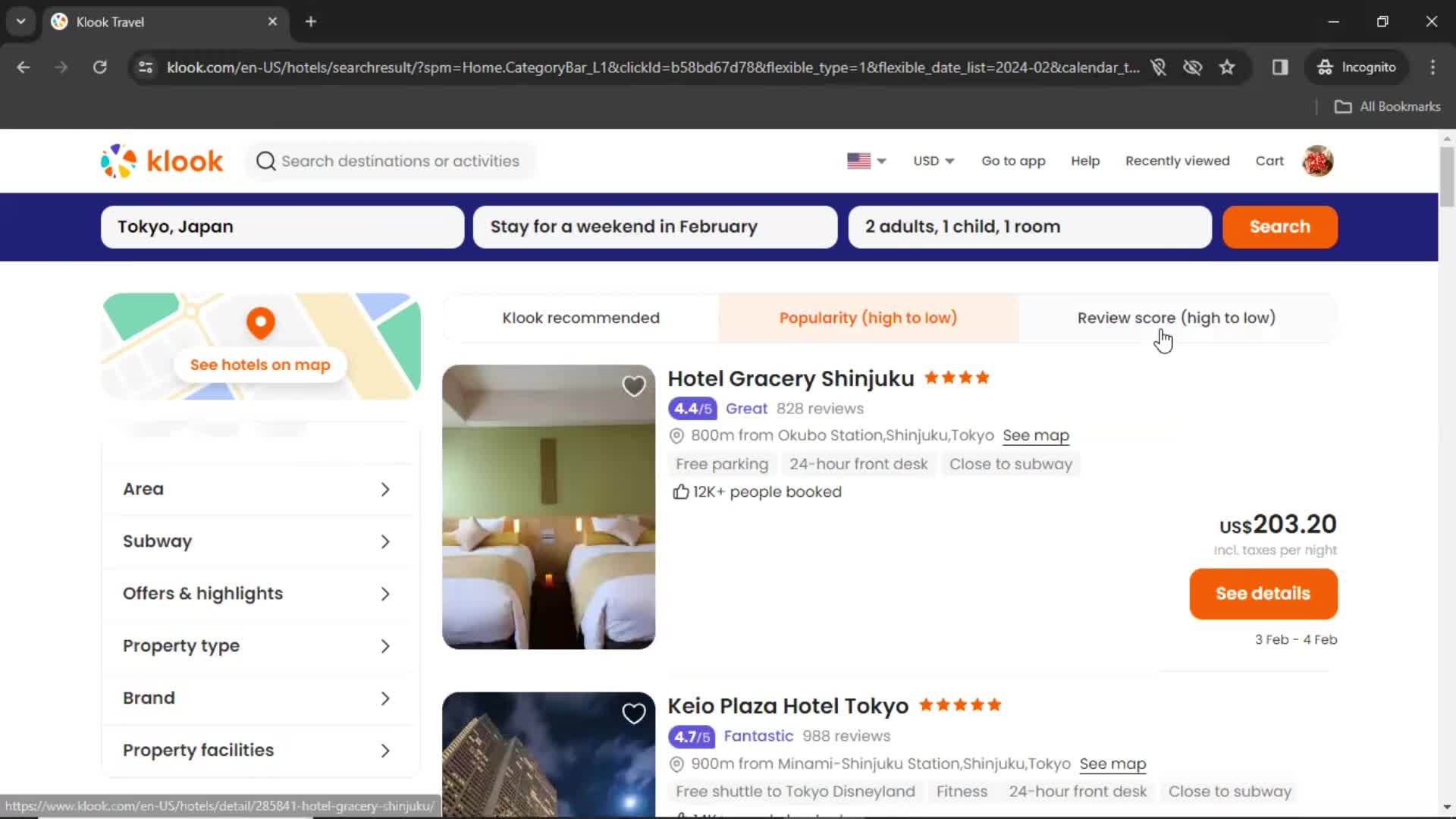Expand the Subway filter
This screenshot has width=1456, height=819.
tap(260, 541)
